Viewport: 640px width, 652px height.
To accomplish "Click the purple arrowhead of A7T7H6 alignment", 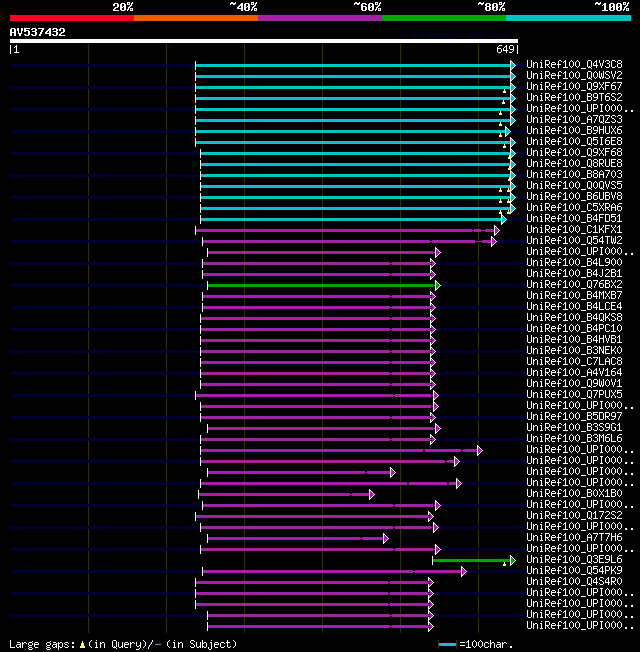I will pyautogui.click(x=385, y=538).
